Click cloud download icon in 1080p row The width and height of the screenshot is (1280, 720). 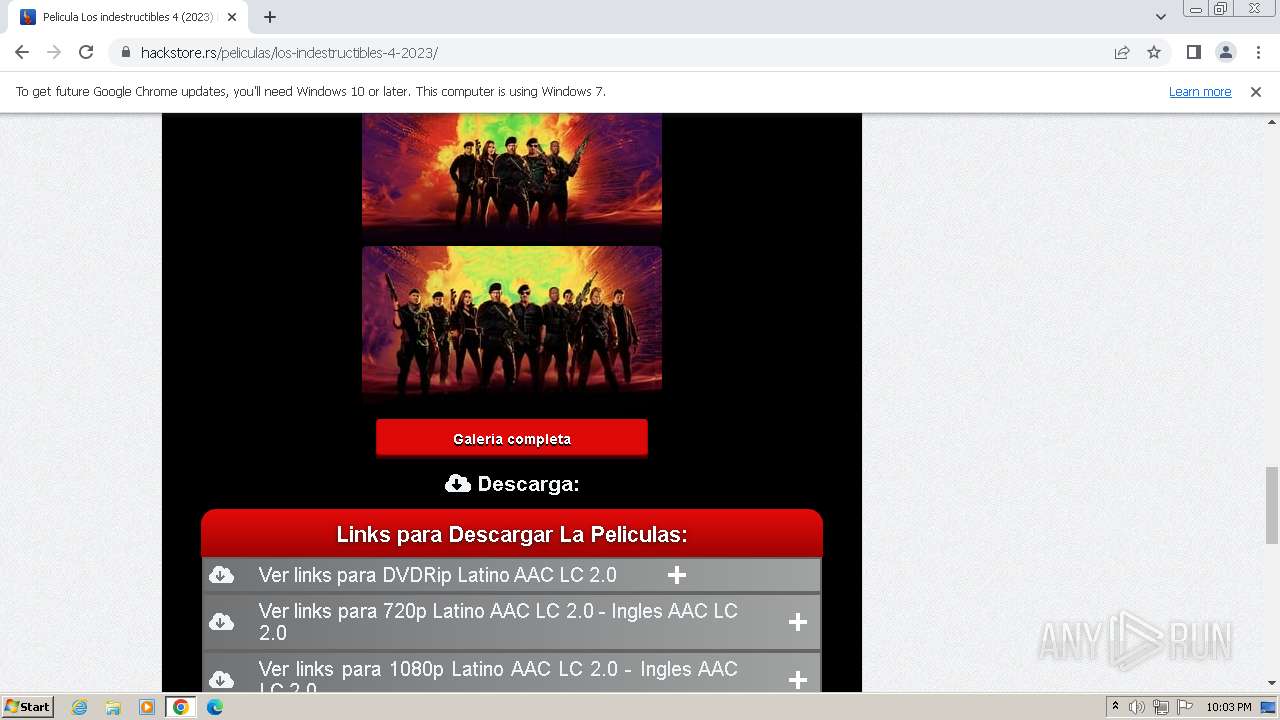(x=221, y=680)
